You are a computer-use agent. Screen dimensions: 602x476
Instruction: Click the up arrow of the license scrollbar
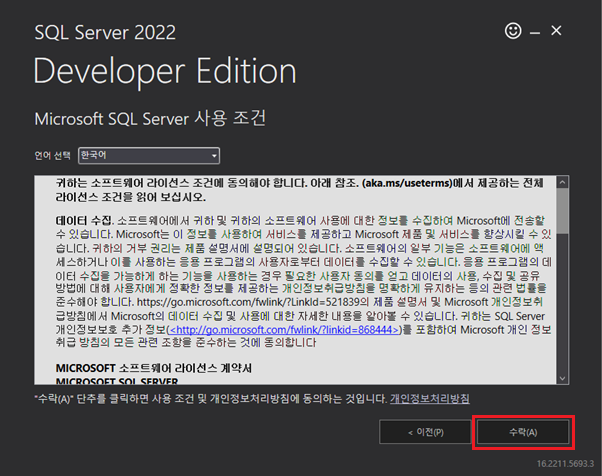pos(562,182)
